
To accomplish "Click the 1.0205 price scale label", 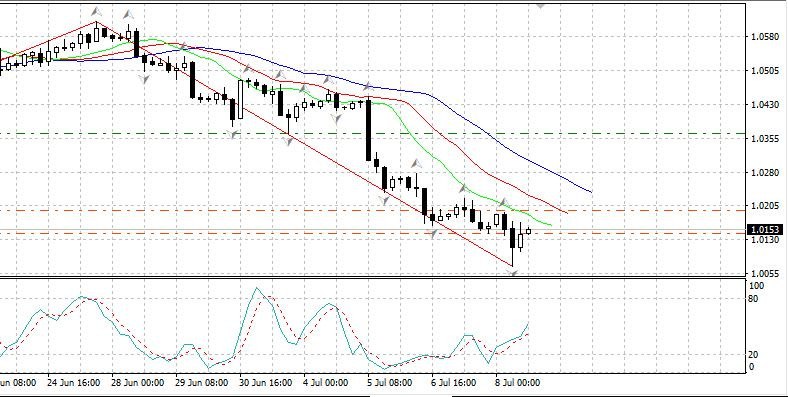I will click(x=765, y=206).
